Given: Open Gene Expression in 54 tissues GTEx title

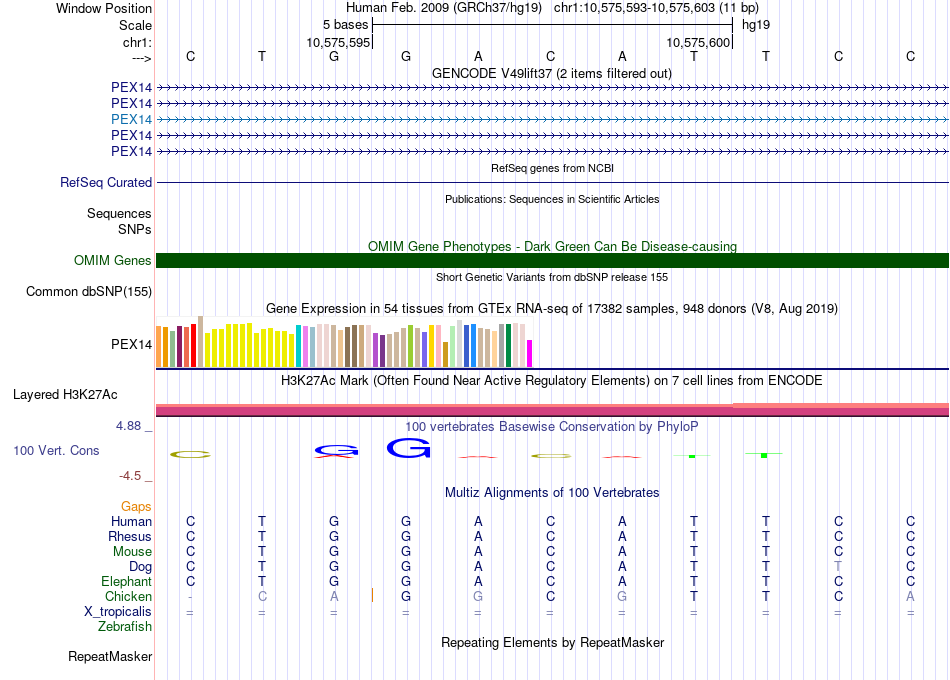Looking at the screenshot, I should click(551, 308).
